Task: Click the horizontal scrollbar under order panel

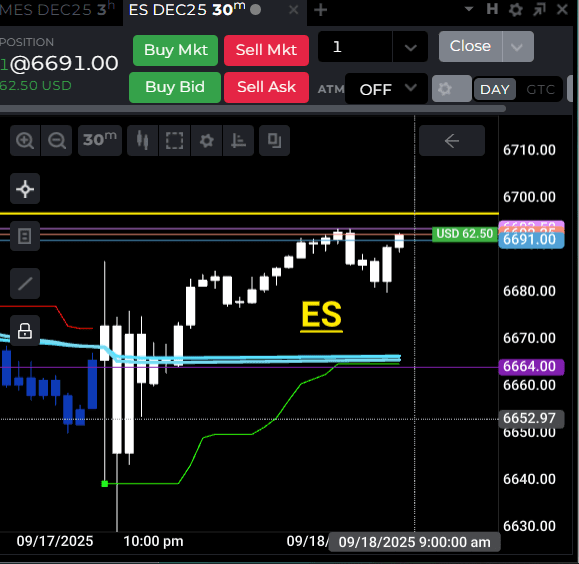Action: pyautogui.click(x=253, y=108)
